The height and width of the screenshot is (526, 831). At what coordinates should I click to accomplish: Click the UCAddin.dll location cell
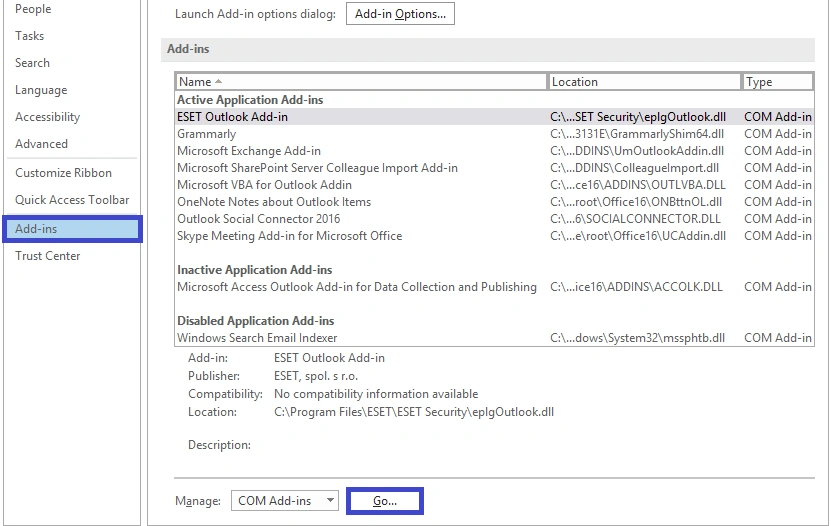pos(638,236)
